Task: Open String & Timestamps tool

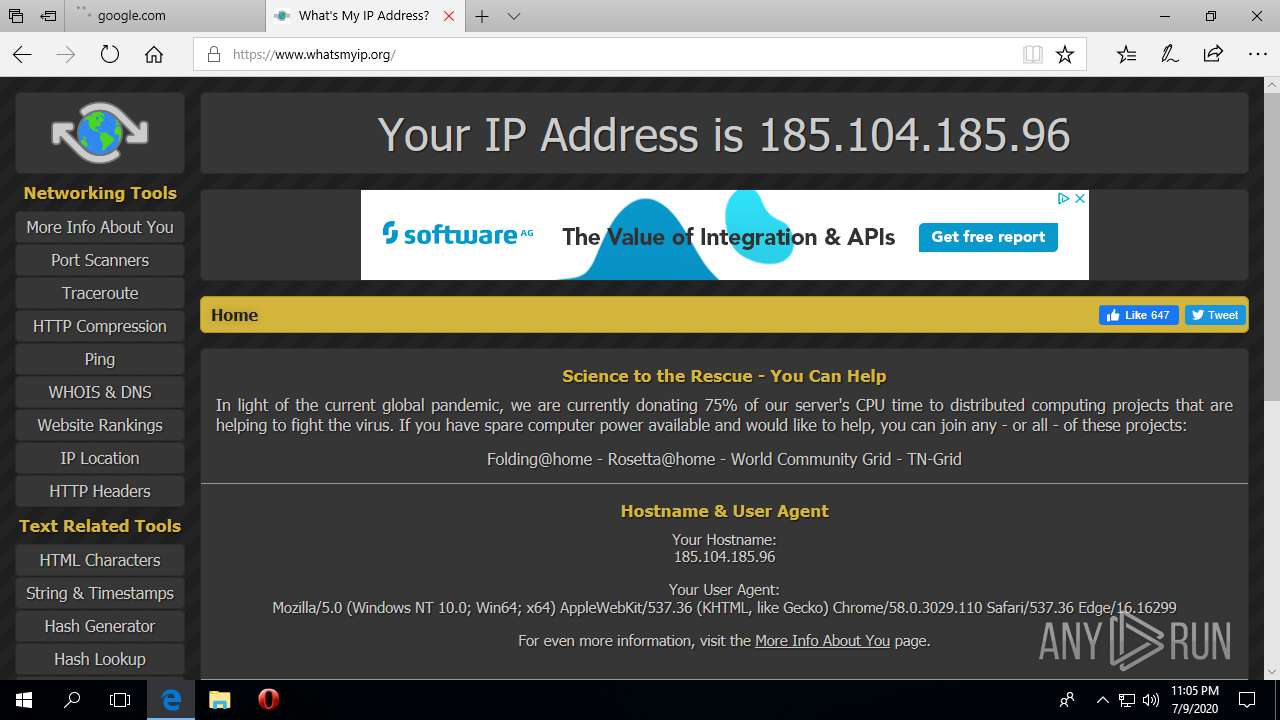Action: pyautogui.click(x=100, y=593)
